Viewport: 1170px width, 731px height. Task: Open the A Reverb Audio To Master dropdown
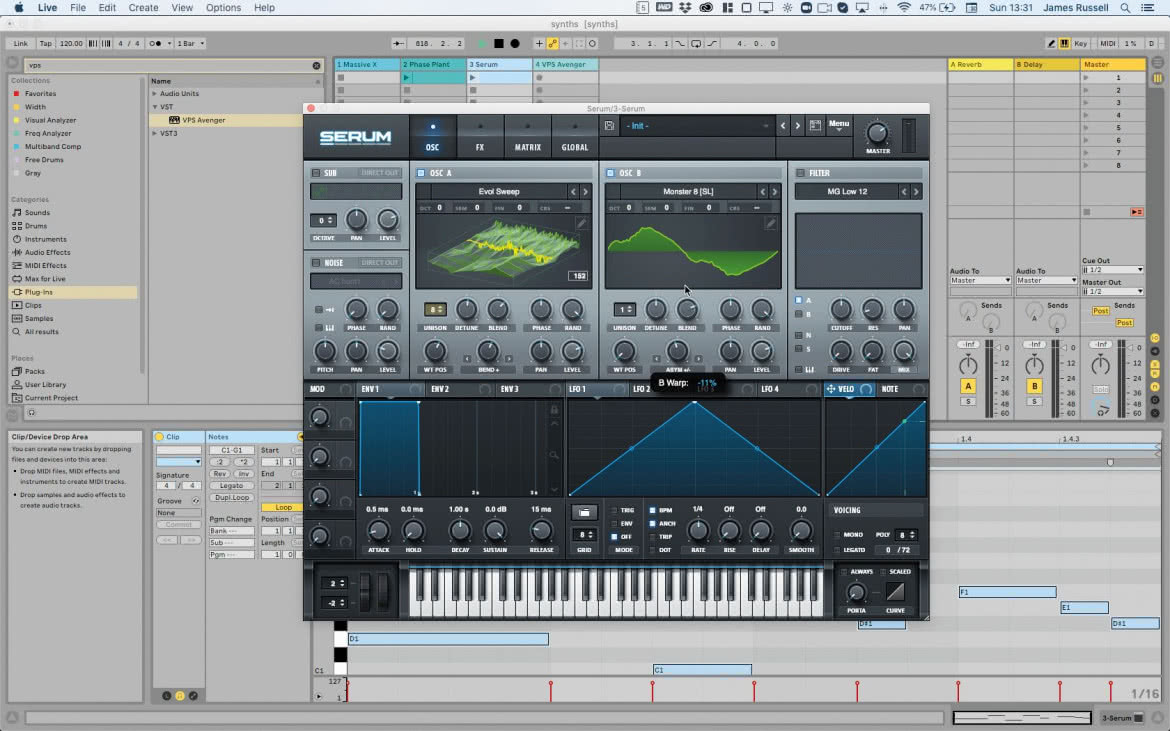click(980, 280)
